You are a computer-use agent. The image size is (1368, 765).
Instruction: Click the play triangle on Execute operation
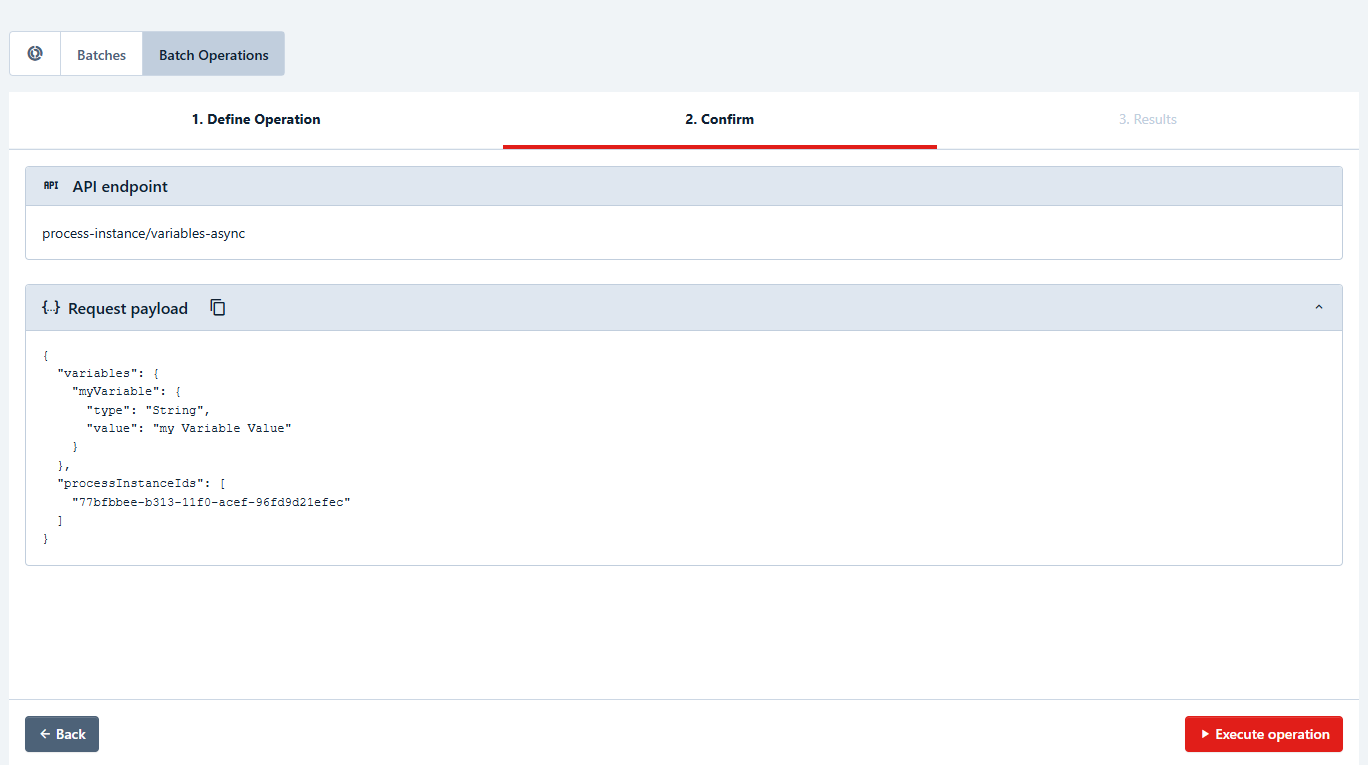(x=1205, y=734)
